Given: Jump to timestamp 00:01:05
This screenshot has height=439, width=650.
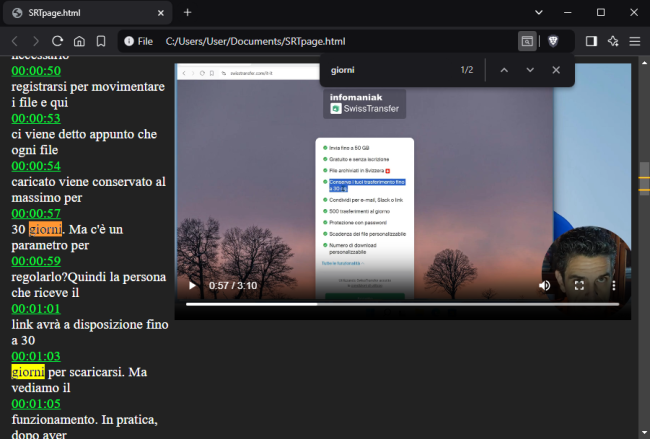Looking at the screenshot, I should (36, 404).
